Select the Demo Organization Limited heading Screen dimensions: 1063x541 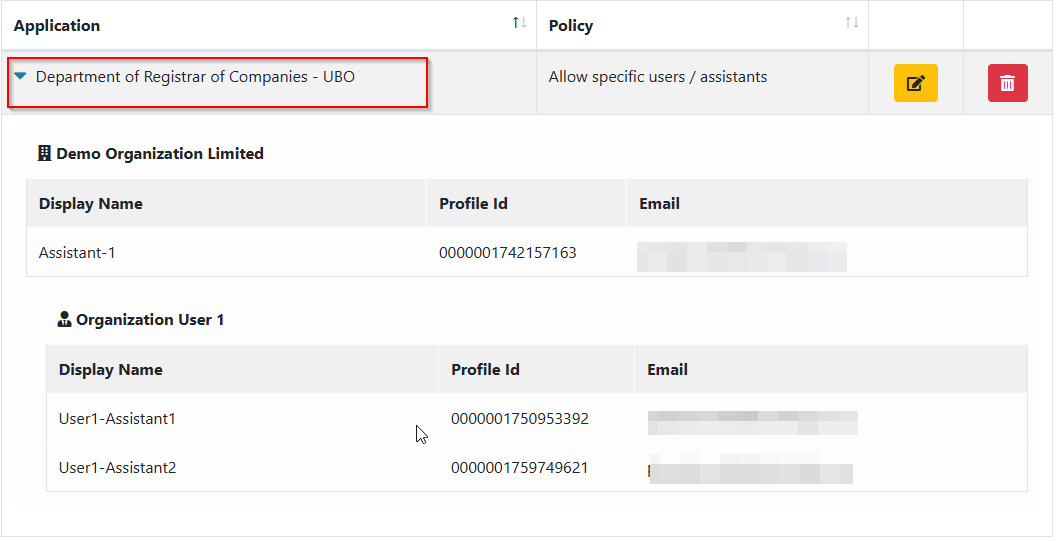160,154
